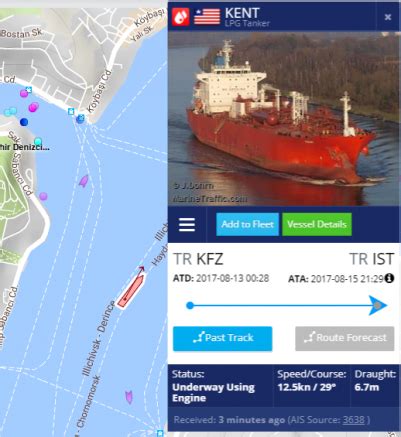Open AIS Source 3638 link

[353, 420]
